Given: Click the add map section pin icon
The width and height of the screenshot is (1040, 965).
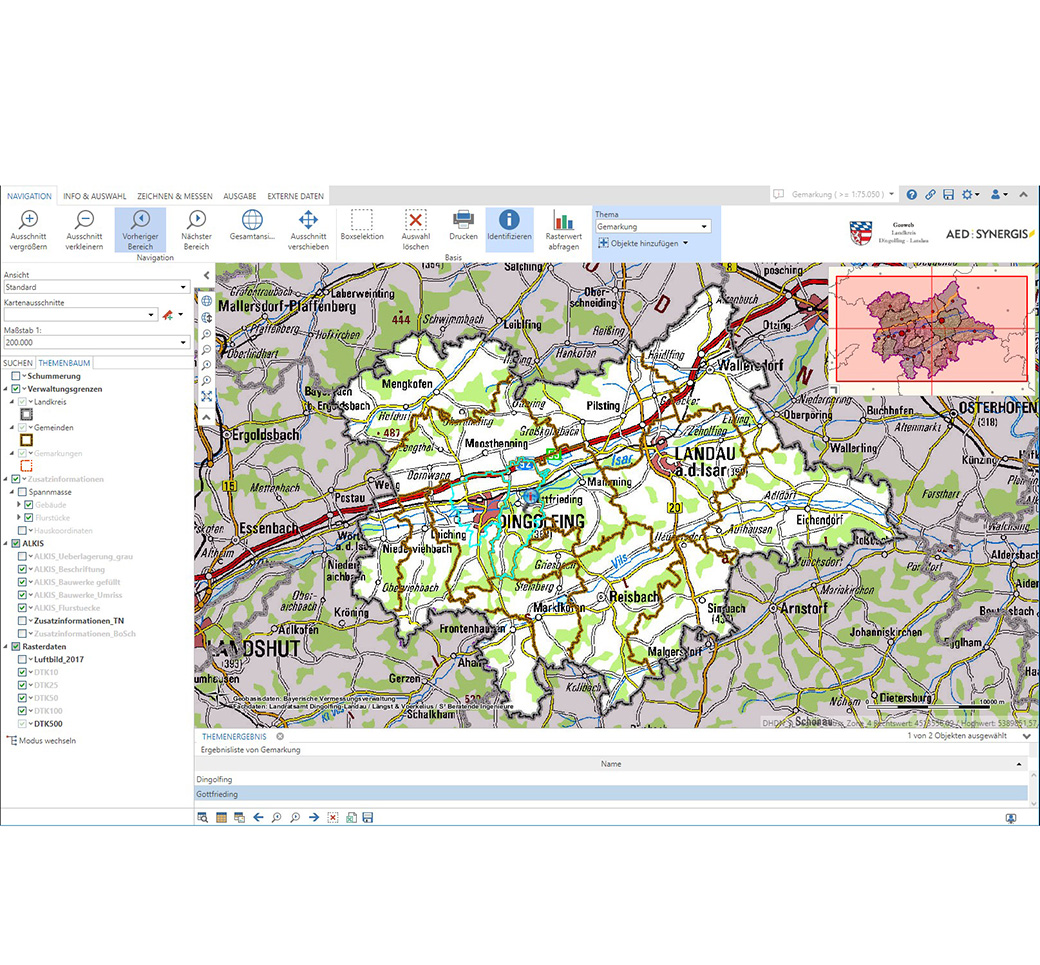Looking at the screenshot, I should click(x=168, y=315).
